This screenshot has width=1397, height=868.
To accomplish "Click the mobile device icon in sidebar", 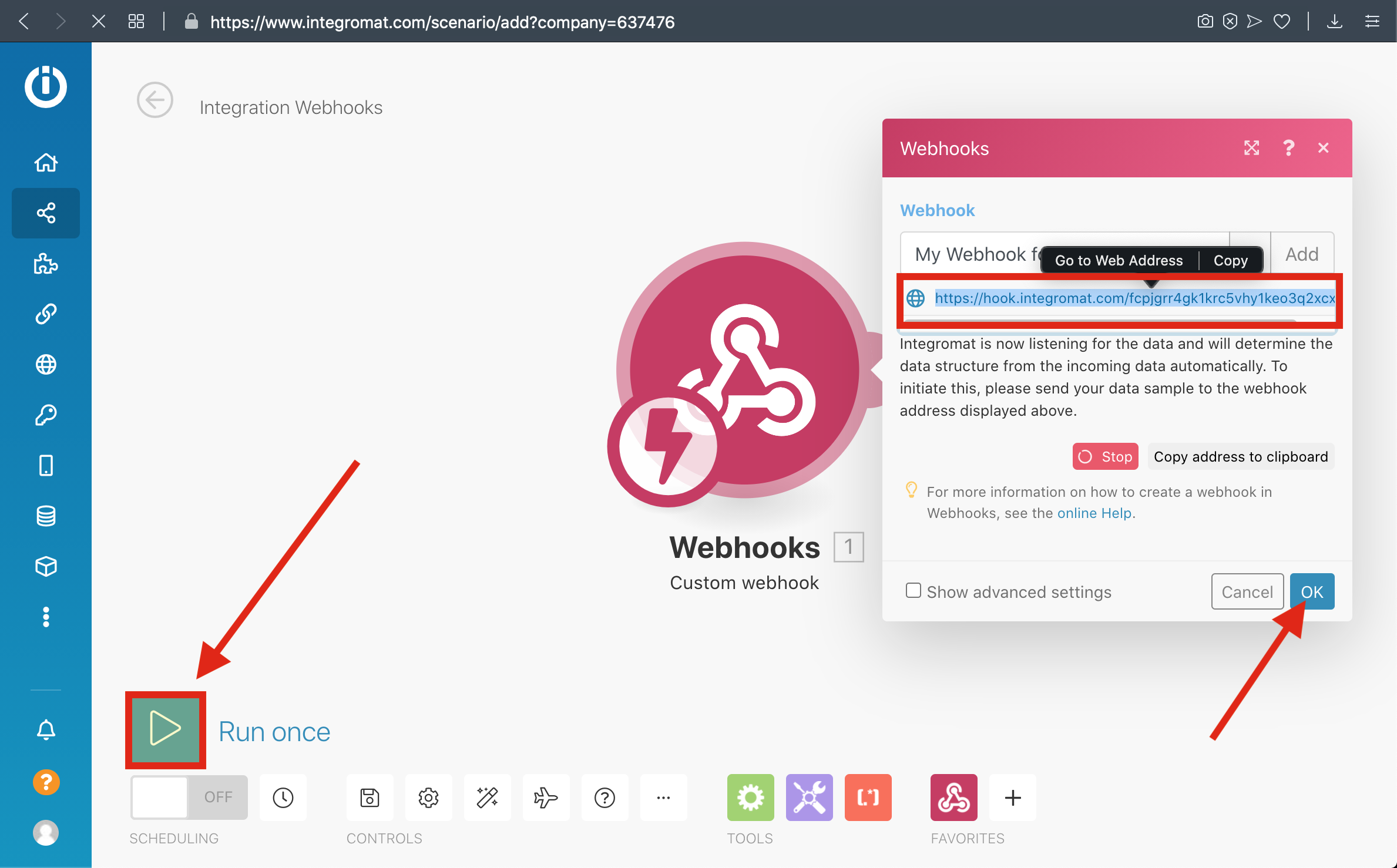I will [45, 466].
